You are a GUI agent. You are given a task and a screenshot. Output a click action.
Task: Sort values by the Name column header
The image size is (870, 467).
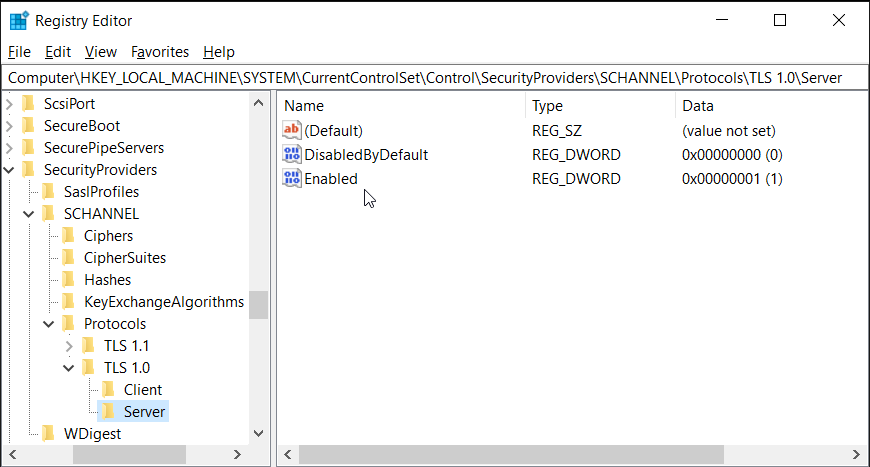point(400,106)
